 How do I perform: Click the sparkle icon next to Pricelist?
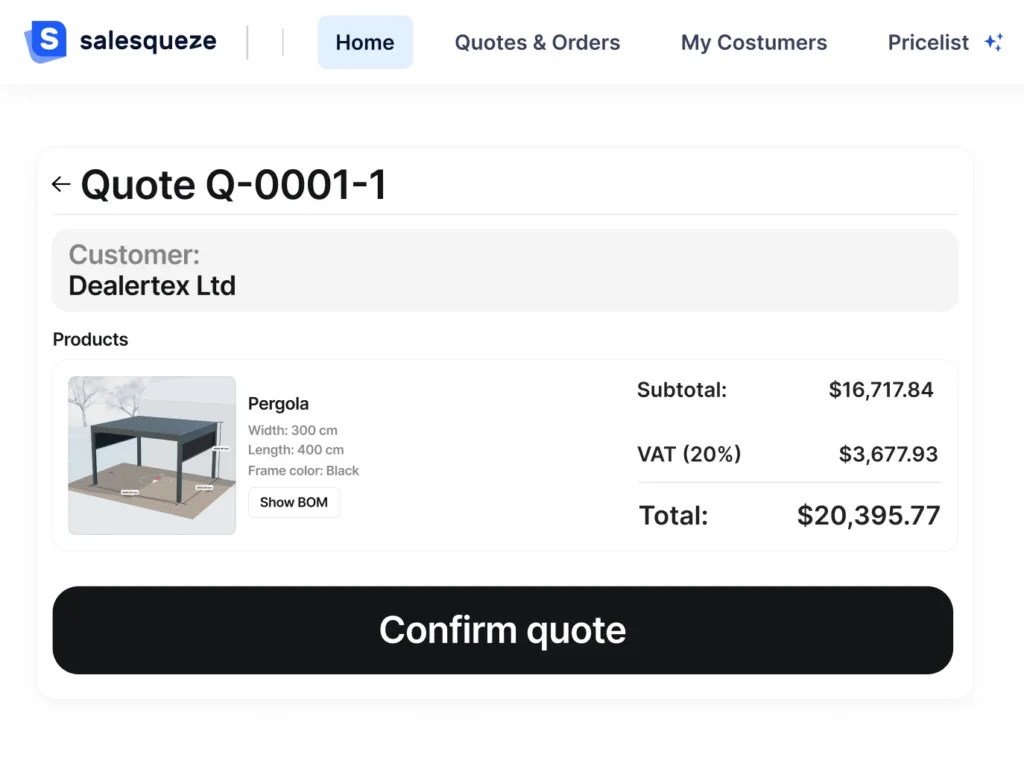coord(993,43)
